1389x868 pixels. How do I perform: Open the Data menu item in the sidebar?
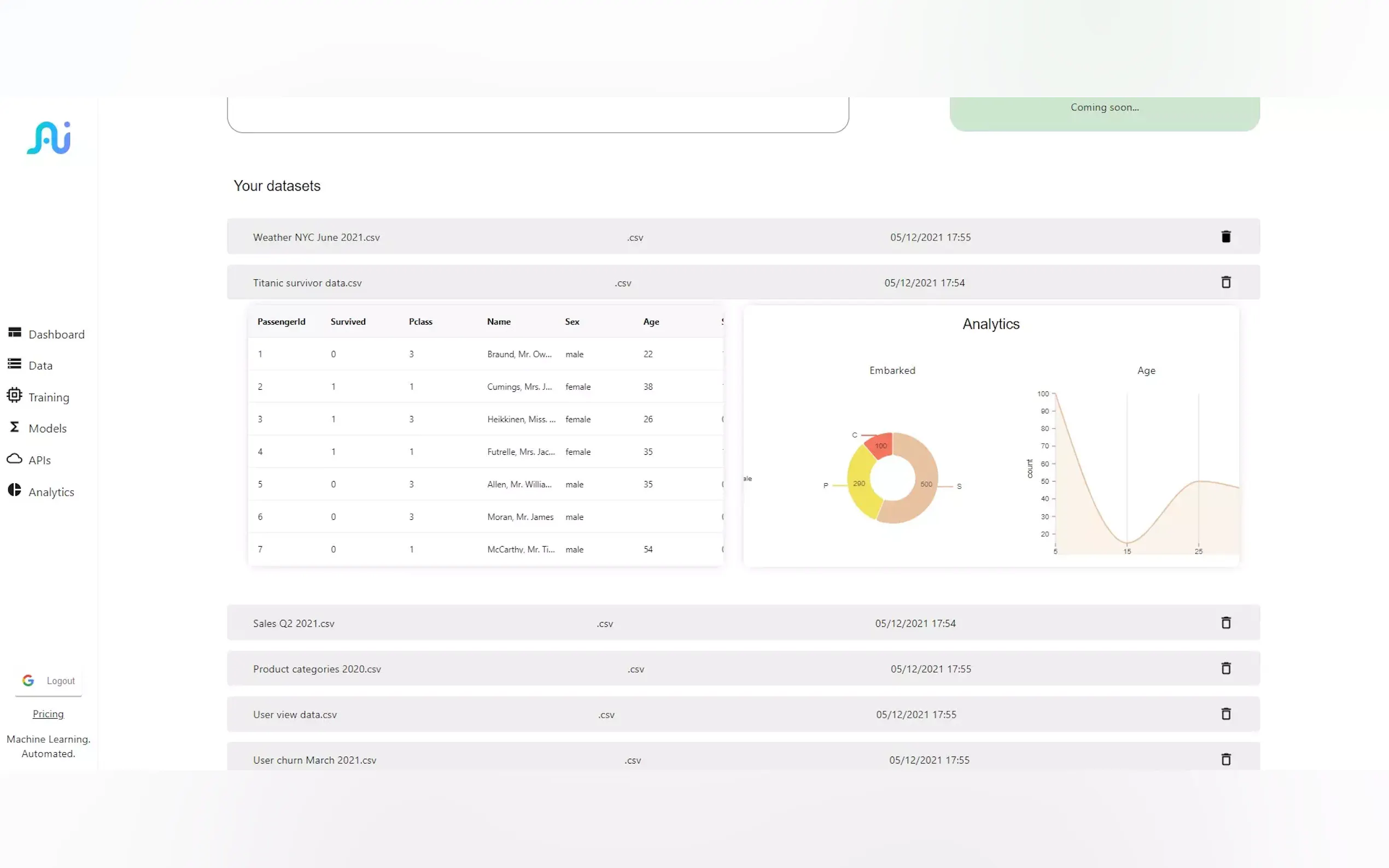pos(40,366)
